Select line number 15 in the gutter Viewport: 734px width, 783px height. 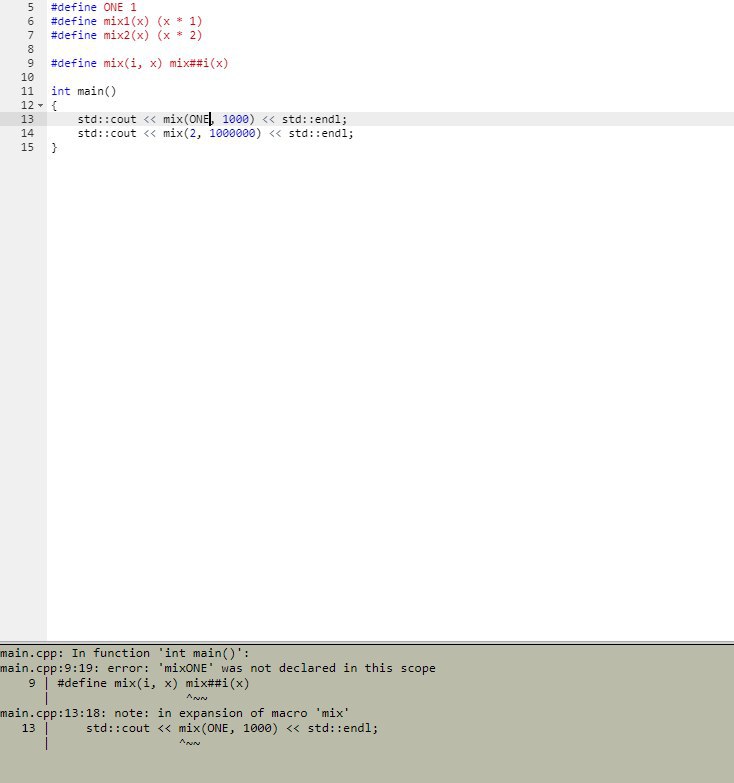tap(27, 147)
